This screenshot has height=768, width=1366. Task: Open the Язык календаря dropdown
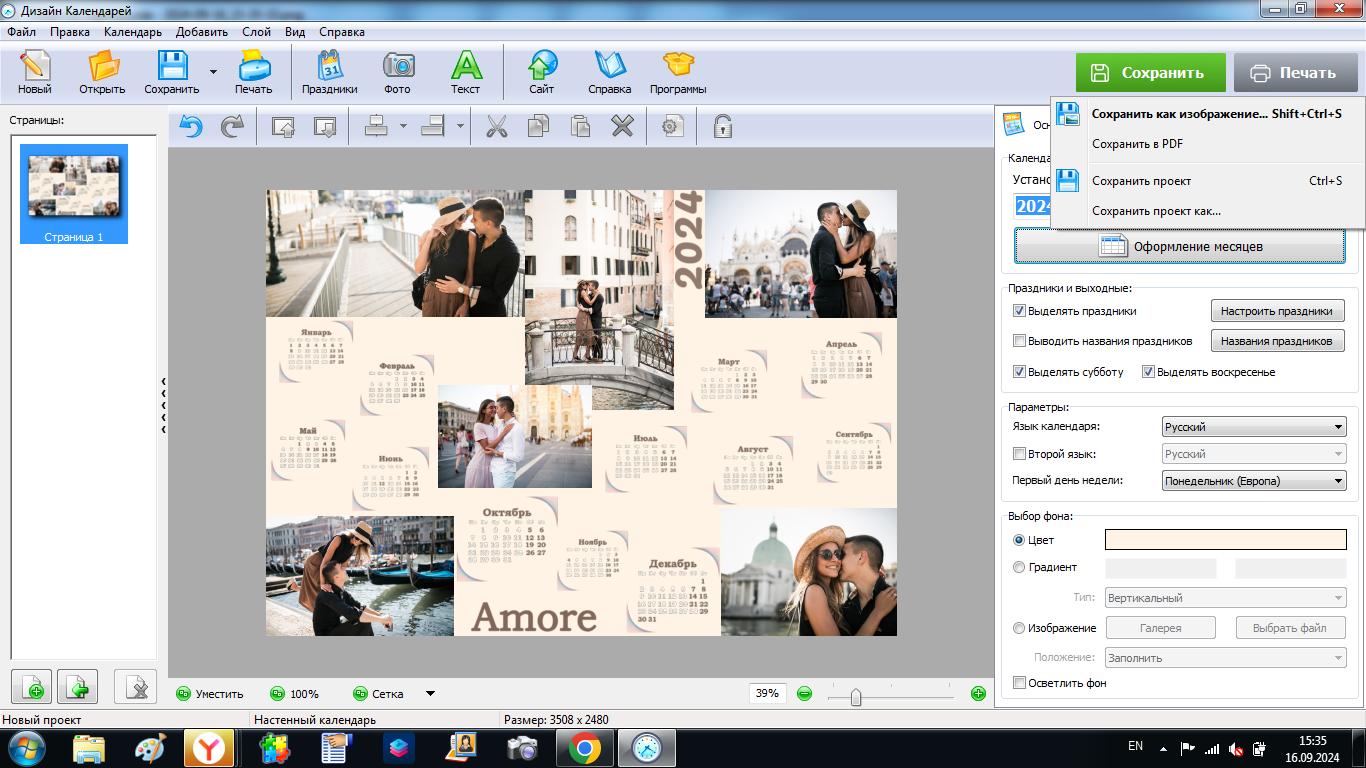click(1254, 427)
